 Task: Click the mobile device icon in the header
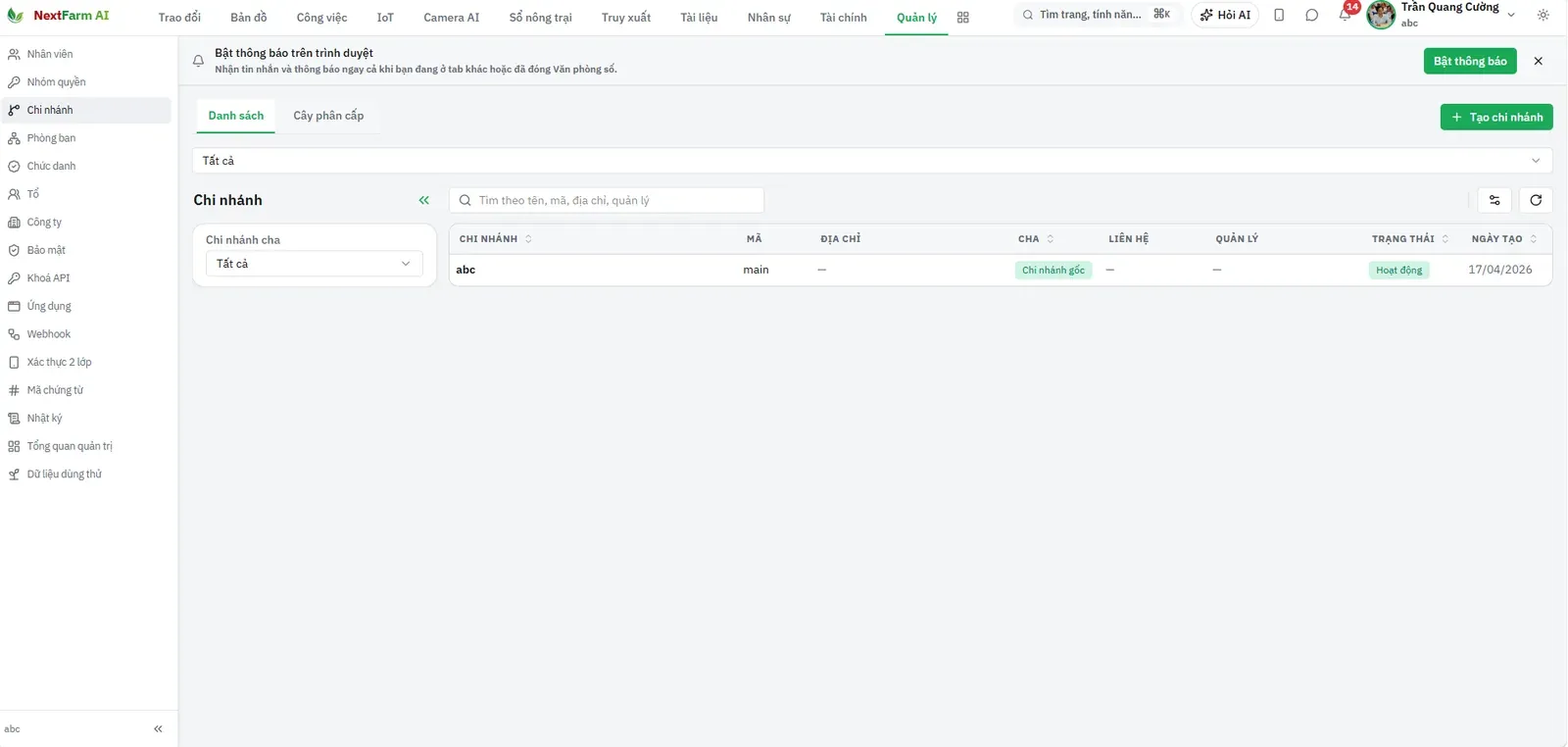tap(1279, 15)
